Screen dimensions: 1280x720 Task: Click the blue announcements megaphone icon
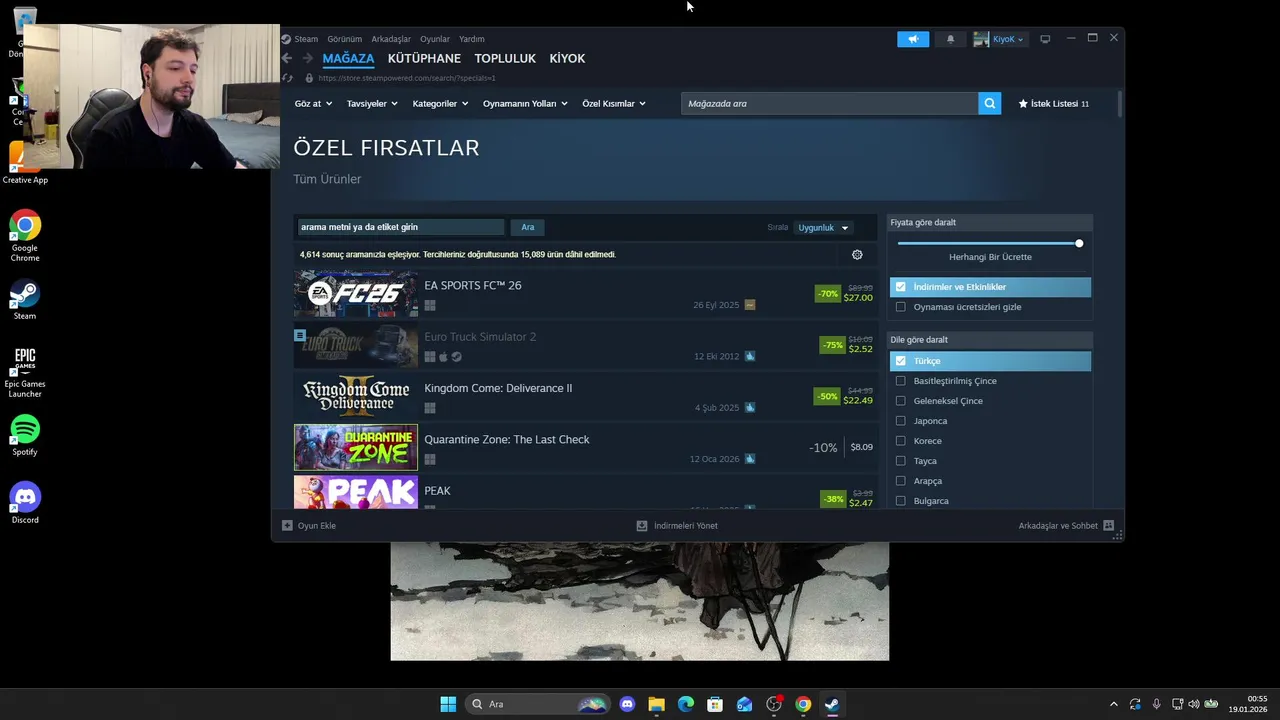[913, 39]
